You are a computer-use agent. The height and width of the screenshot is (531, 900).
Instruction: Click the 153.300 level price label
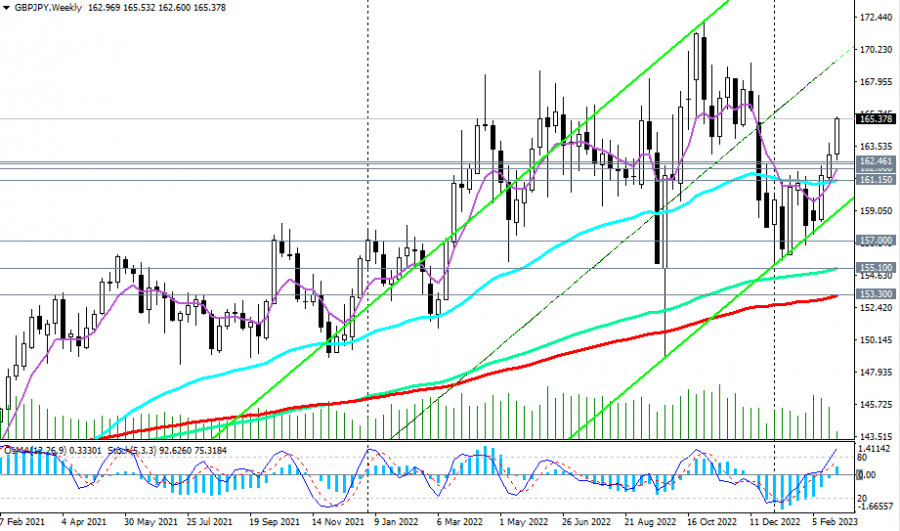click(876, 294)
